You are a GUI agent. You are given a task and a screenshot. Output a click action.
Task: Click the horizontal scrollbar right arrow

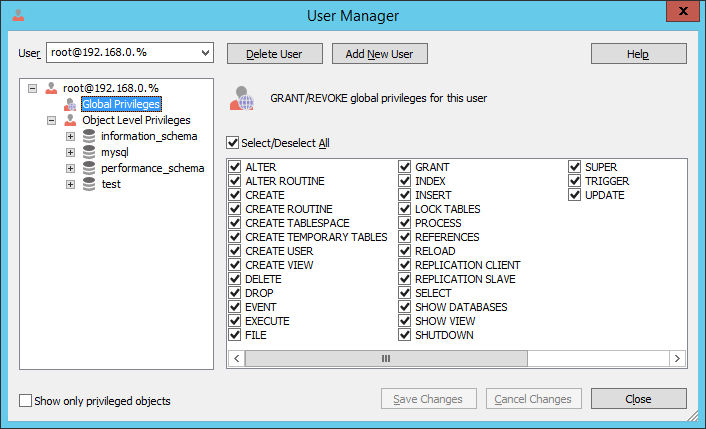(x=677, y=358)
